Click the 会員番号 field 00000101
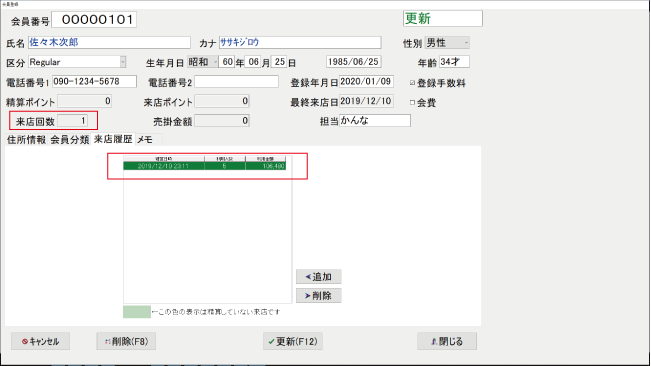The image size is (651, 366). tap(94, 20)
